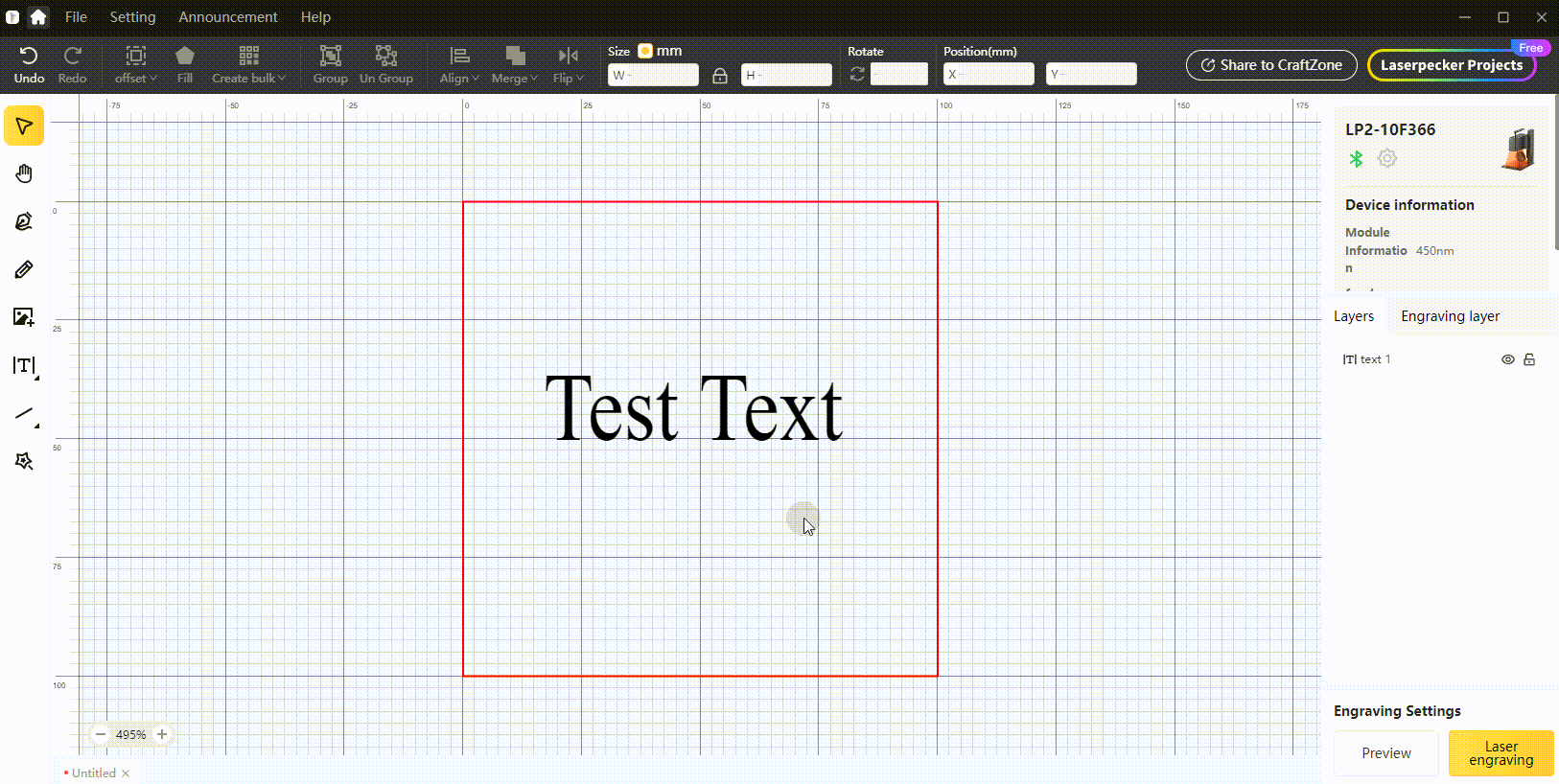Open the Merge dropdown menu

pos(514,65)
